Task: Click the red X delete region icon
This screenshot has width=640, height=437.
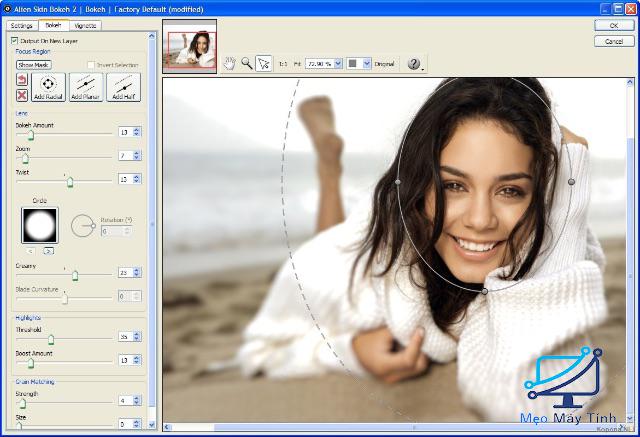Action: (x=22, y=95)
